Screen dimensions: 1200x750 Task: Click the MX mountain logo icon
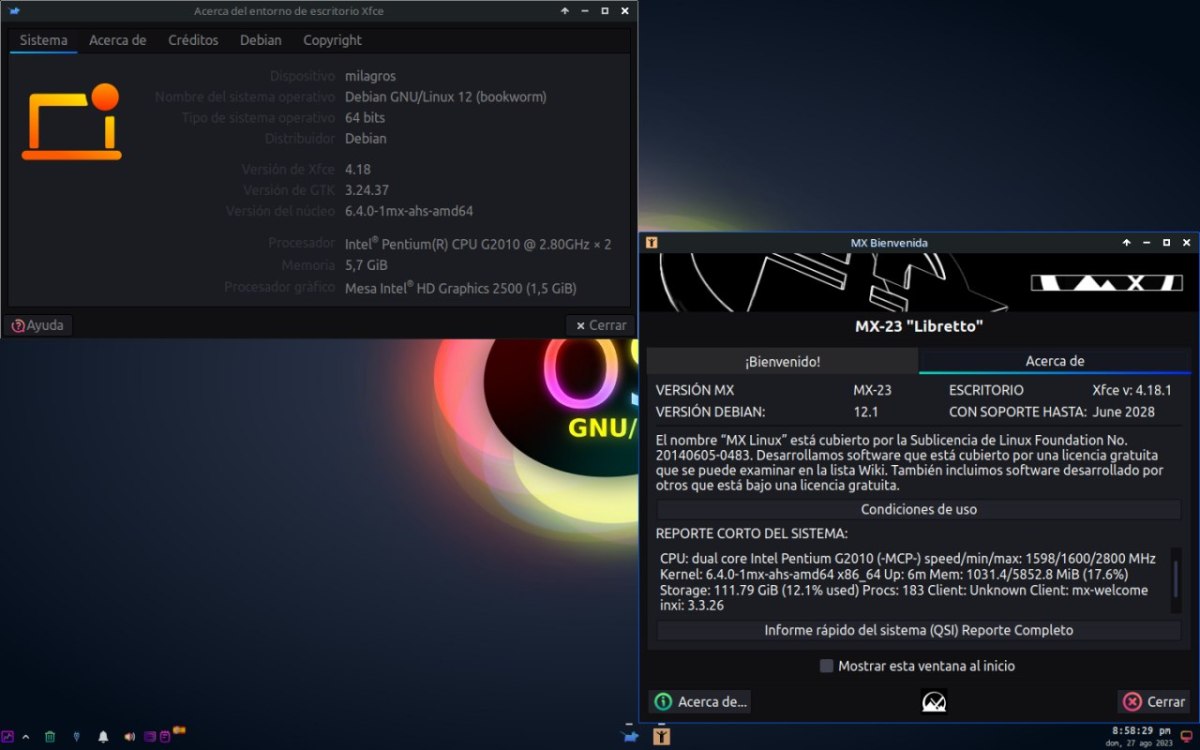tap(934, 701)
